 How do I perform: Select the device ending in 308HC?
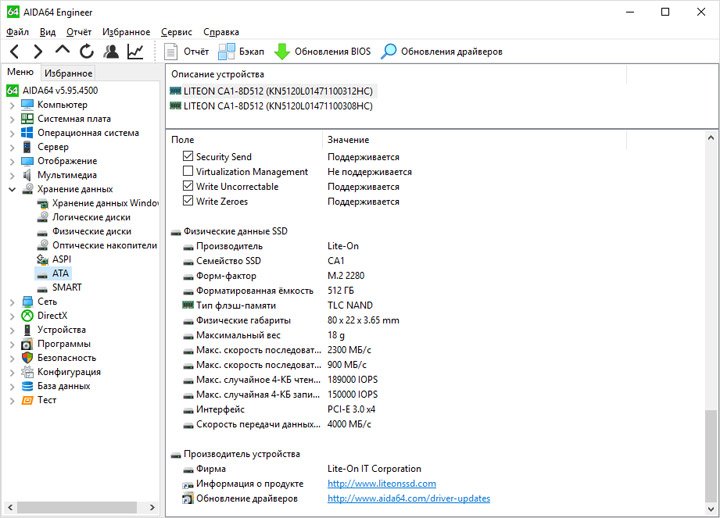coord(271,106)
